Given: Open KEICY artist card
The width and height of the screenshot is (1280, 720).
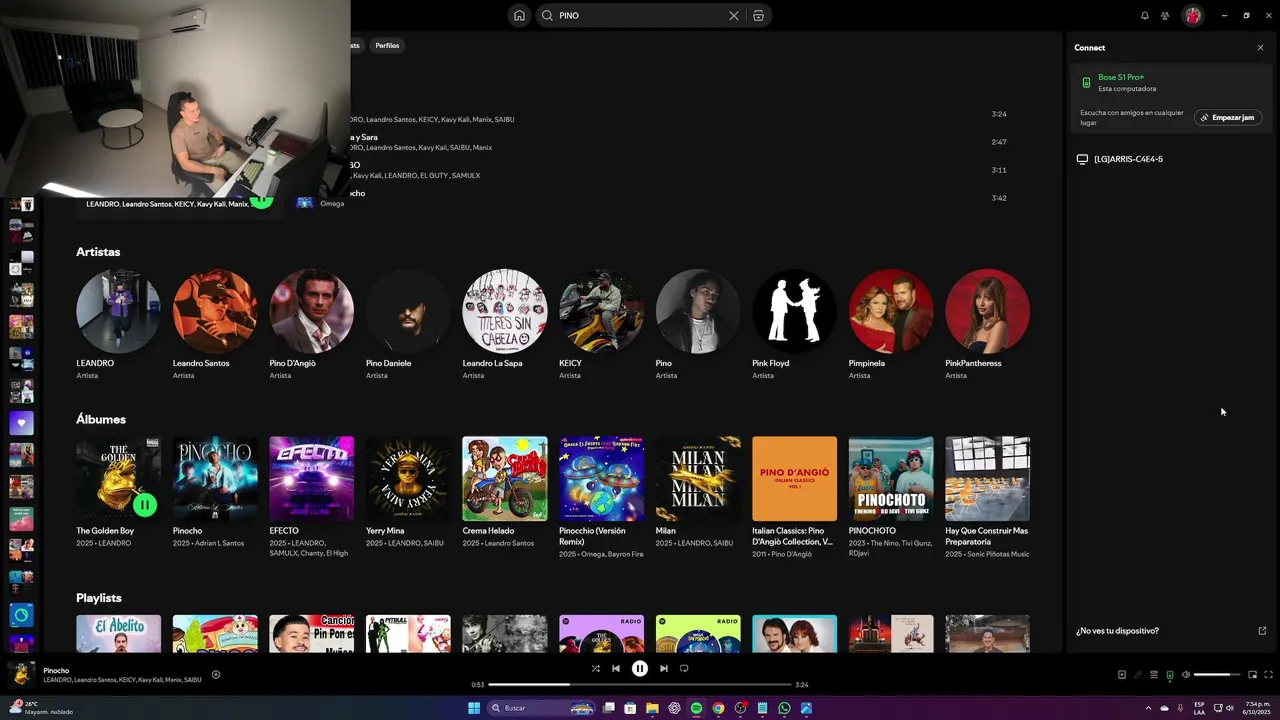Looking at the screenshot, I should coord(601,324).
